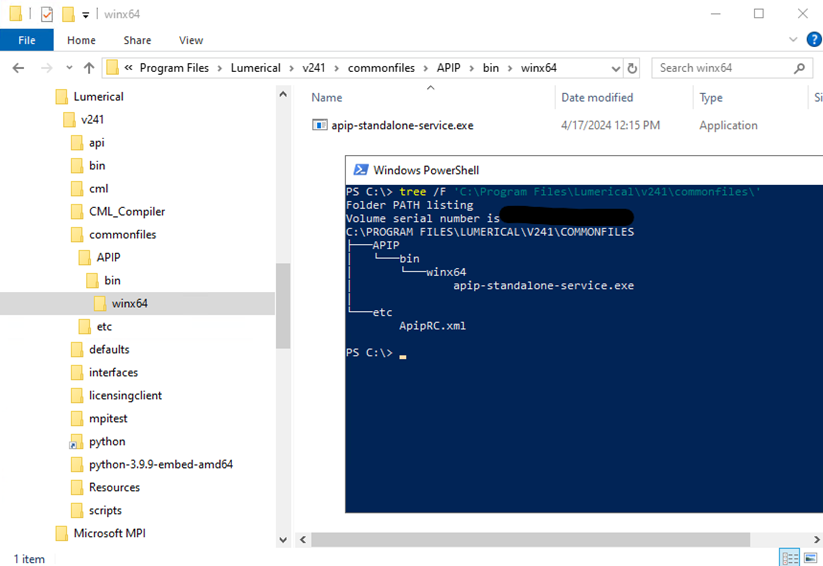Click APIP in address breadcrumb

448,68
